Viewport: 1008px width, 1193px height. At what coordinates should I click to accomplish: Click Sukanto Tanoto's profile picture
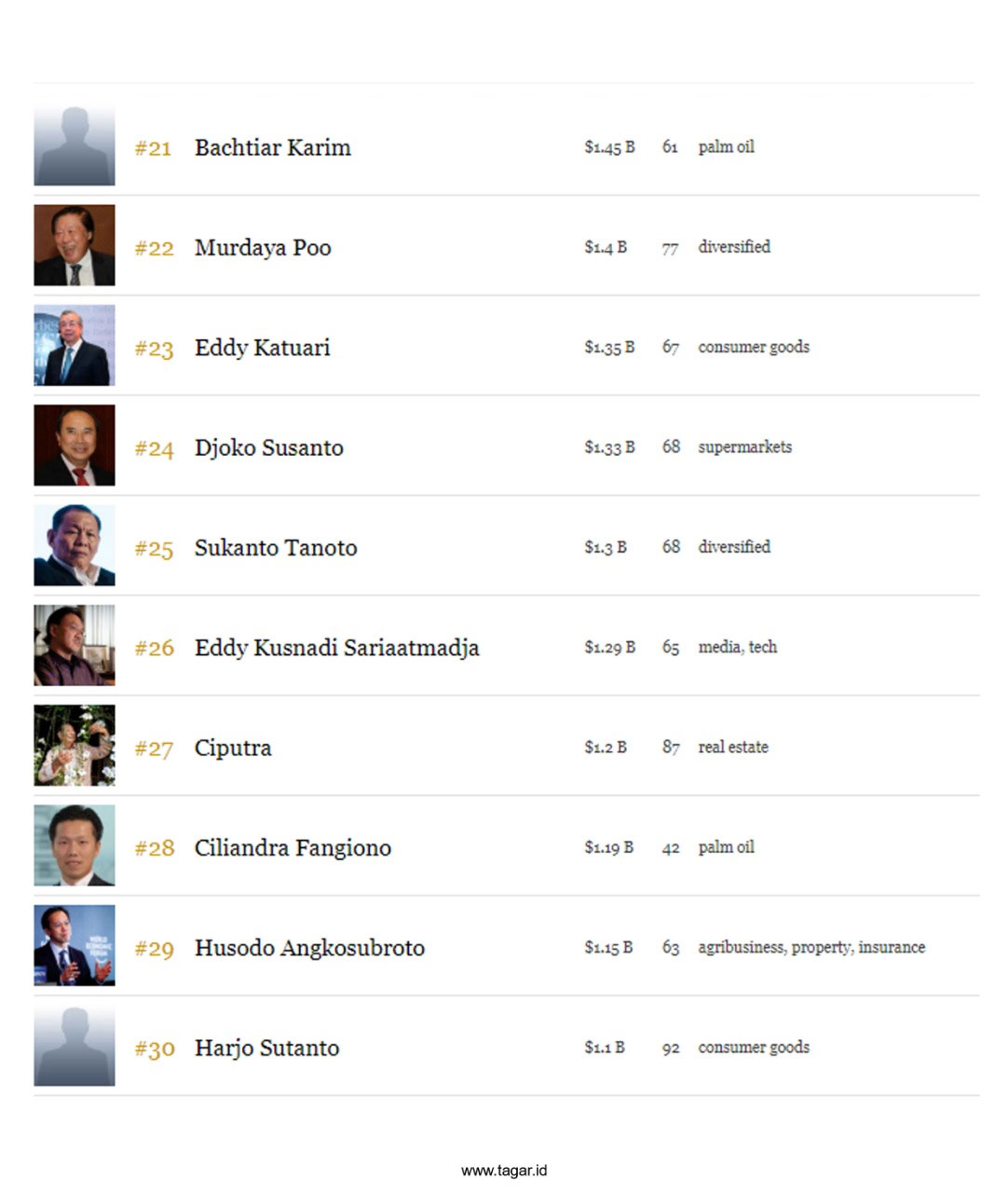(x=75, y=545)
